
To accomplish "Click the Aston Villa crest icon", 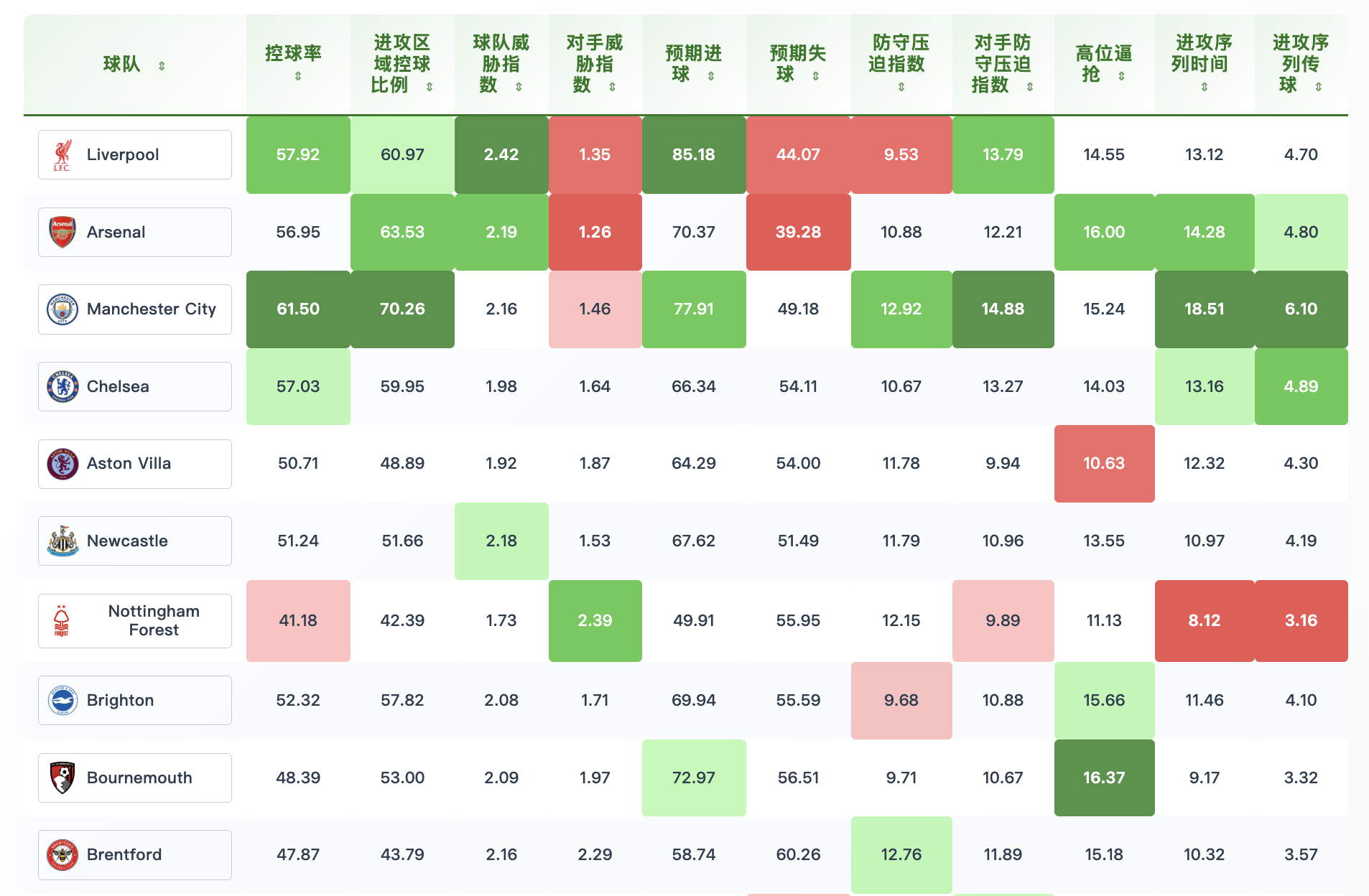I will pyautogui.click(x=62, y=464).
